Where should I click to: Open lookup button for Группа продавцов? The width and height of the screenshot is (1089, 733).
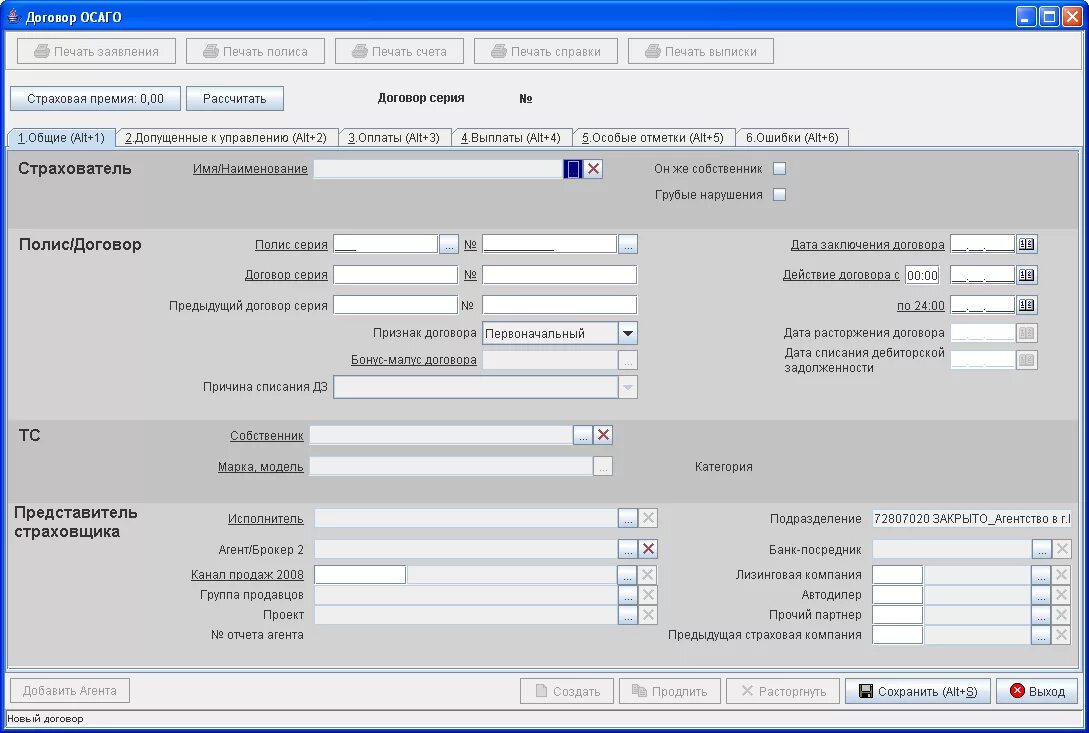click(627, 595)
